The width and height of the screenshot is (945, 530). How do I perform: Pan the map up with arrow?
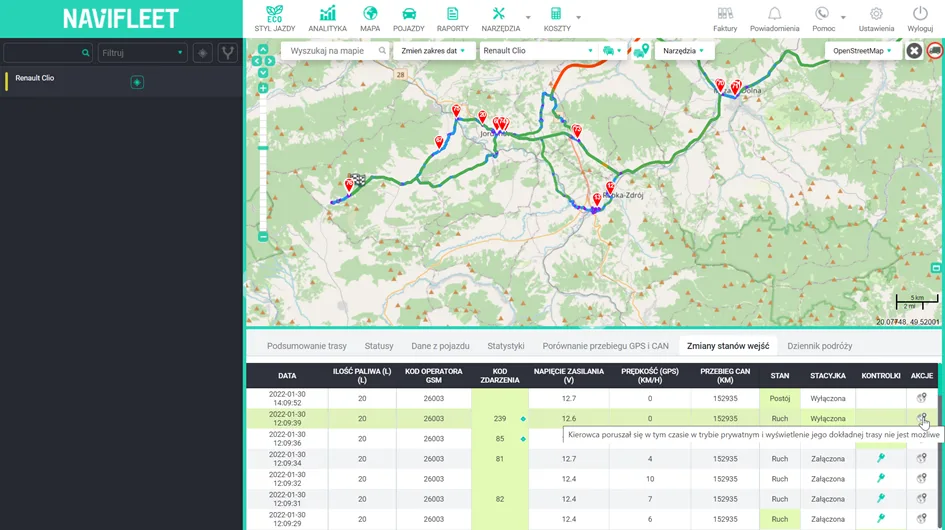263,49
